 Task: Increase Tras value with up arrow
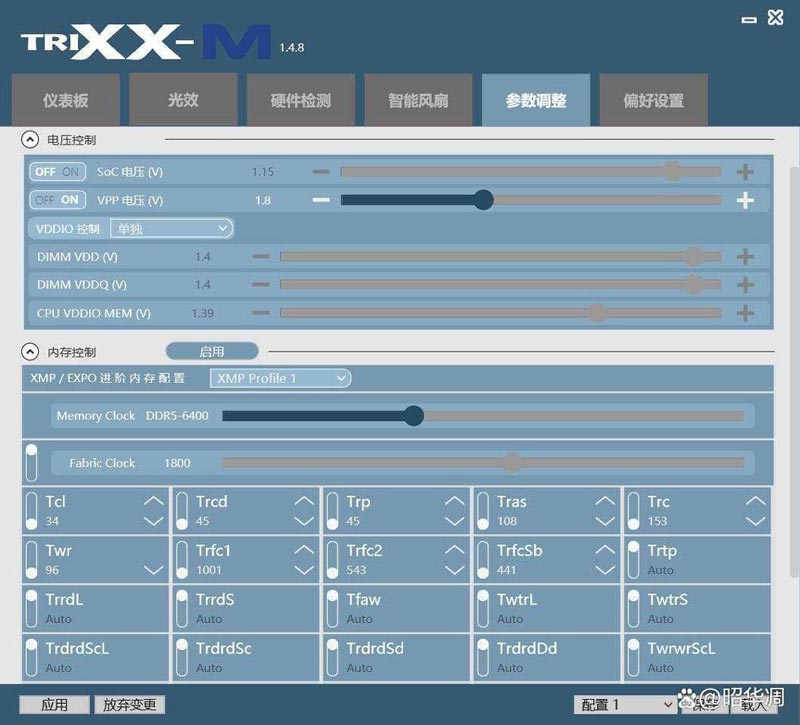click(605, 502)
